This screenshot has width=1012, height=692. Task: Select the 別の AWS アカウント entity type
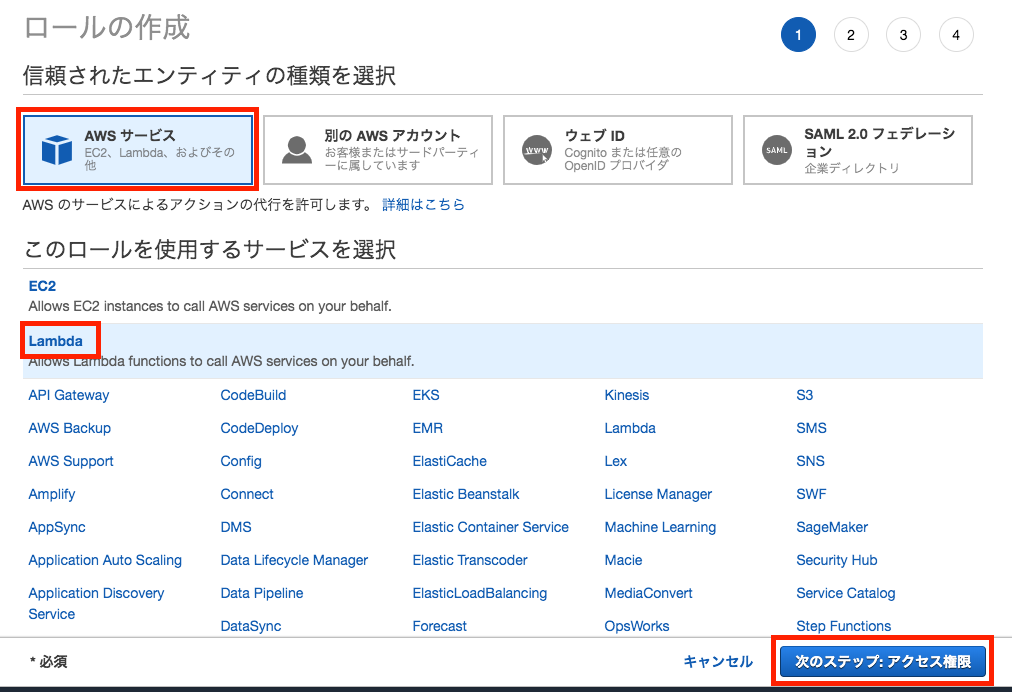[377, 150]
